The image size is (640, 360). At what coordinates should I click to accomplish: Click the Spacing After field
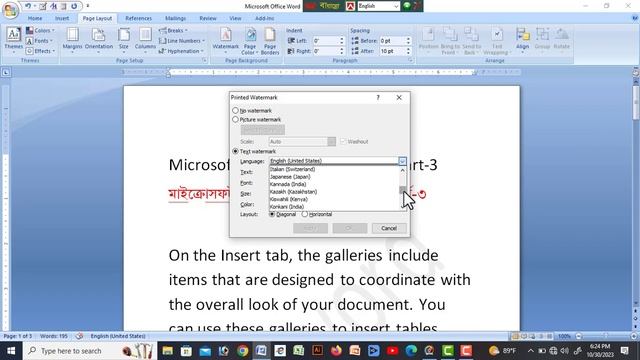pos(392,51)
